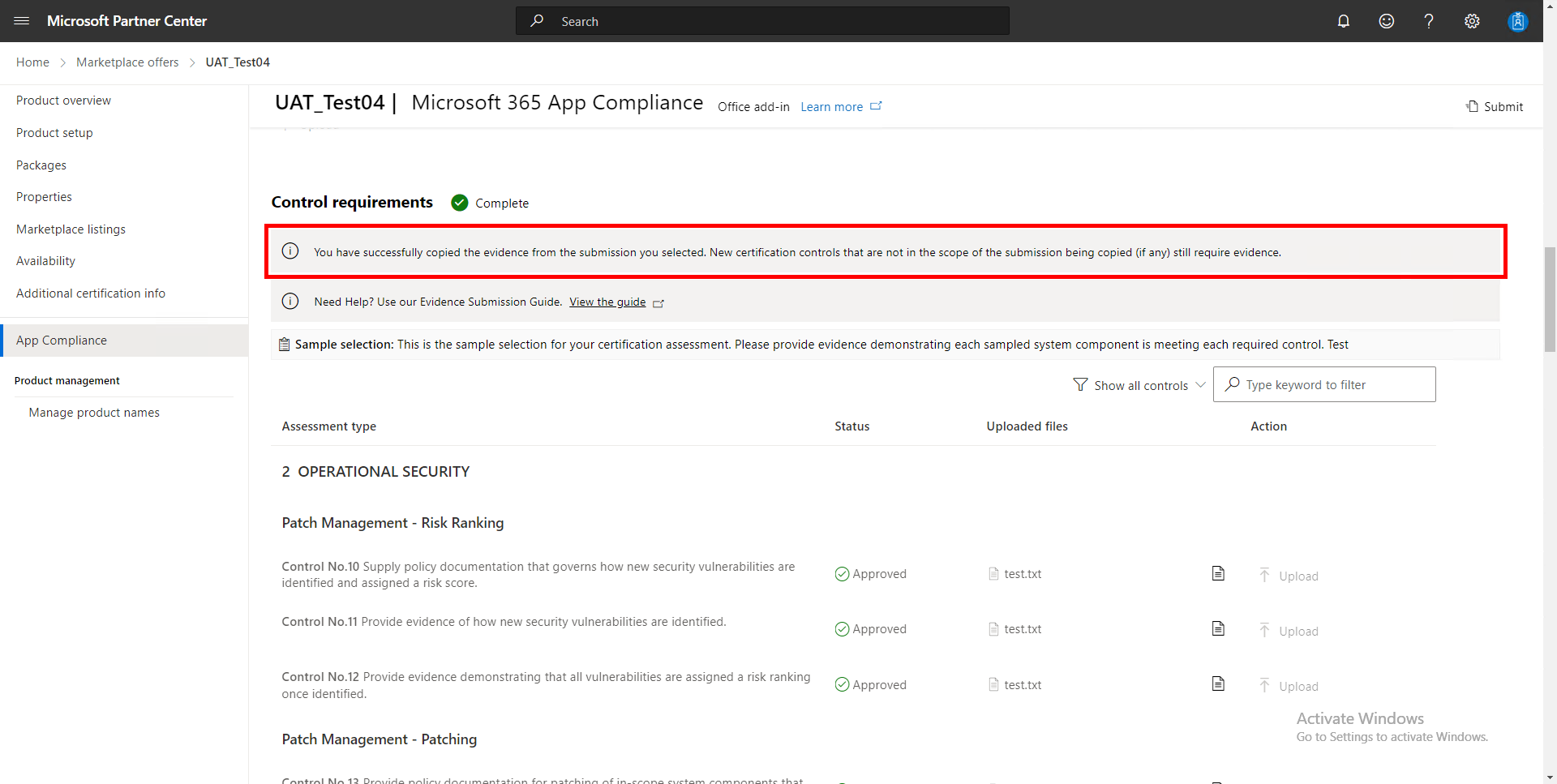Open the document icon for Control No.10
The width and height of the screenshot is (1557, 784).
point(1218,573)
